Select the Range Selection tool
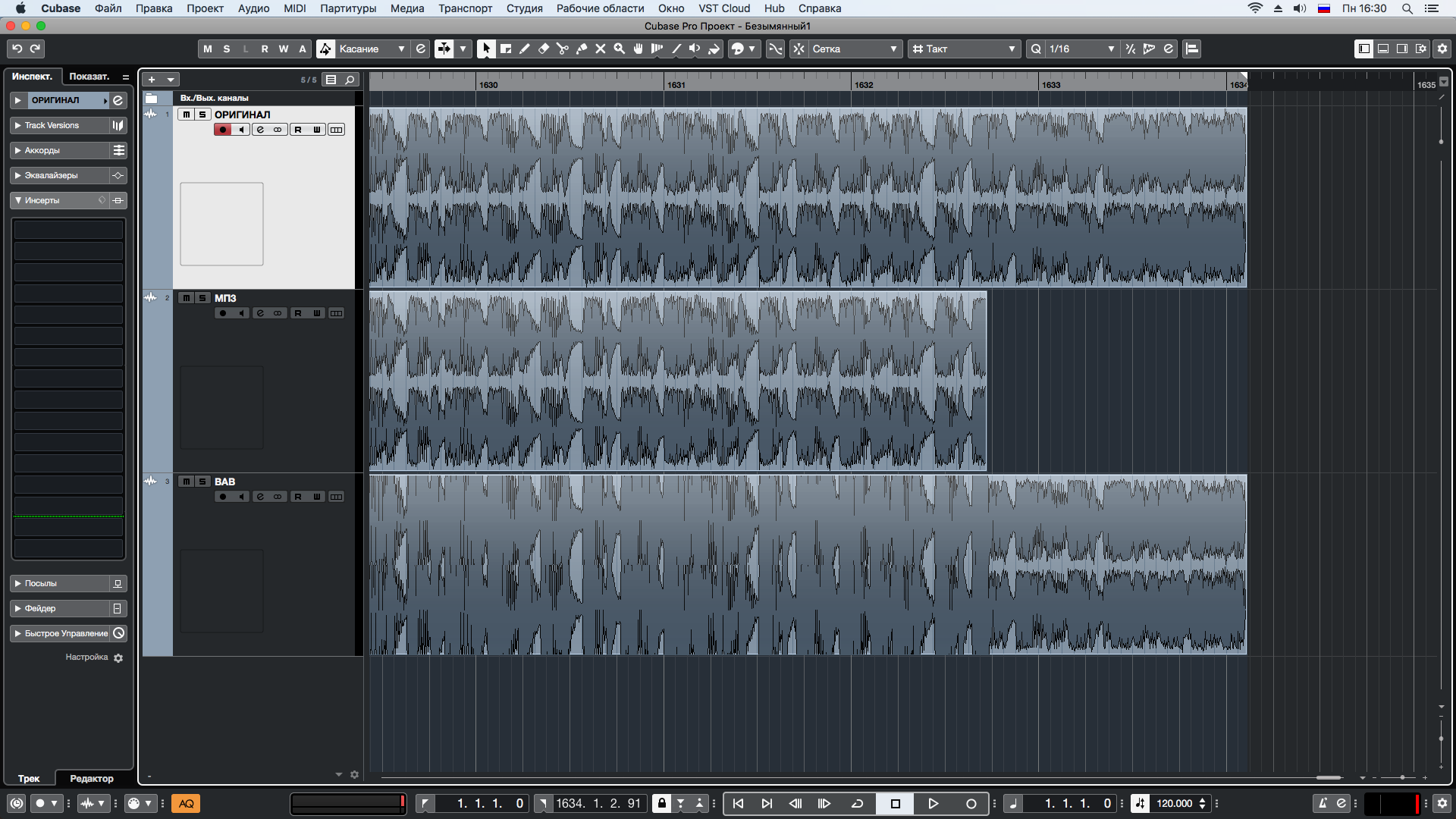Image resolution: width=1456 pixels, height=819 pixels. (505, 49)
